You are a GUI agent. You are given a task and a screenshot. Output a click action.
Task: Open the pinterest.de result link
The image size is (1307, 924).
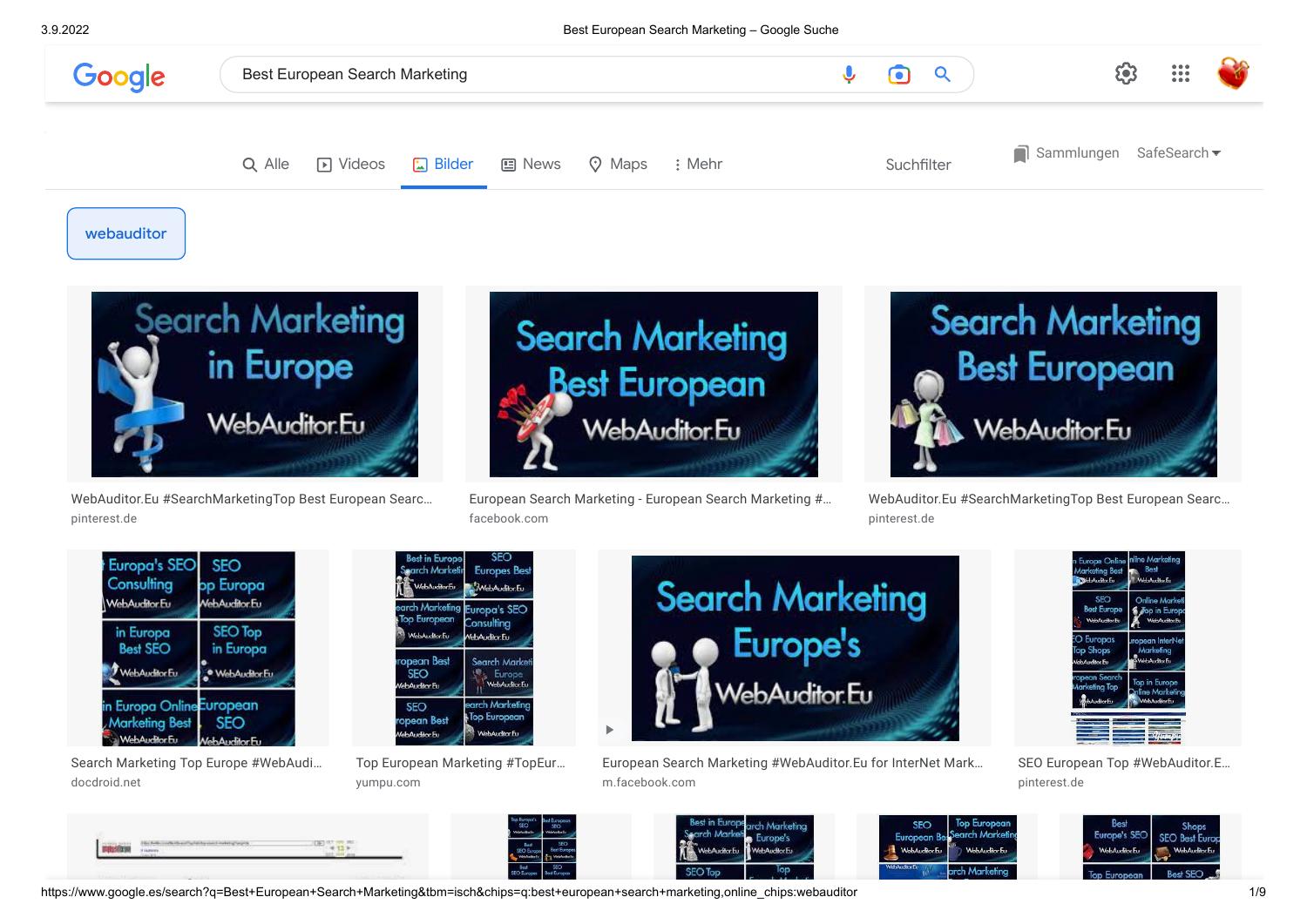click(x=104, y=518)
